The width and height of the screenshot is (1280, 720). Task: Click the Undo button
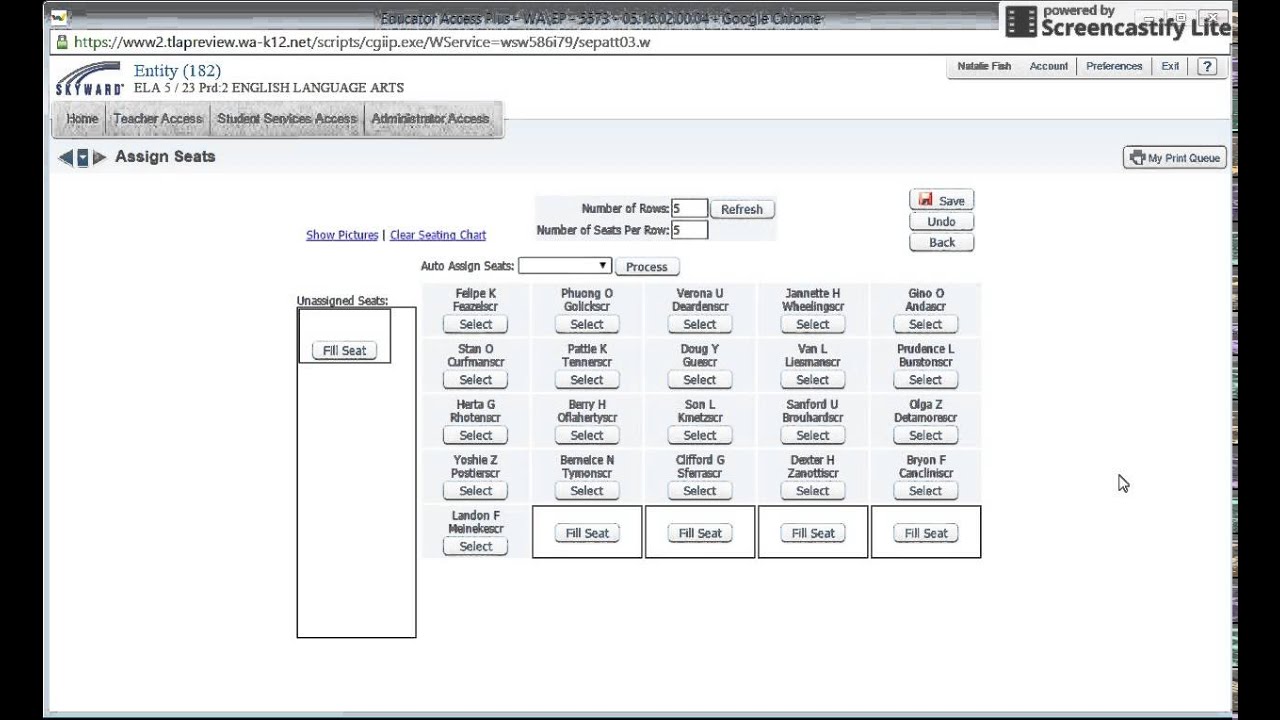coord(941,222)
